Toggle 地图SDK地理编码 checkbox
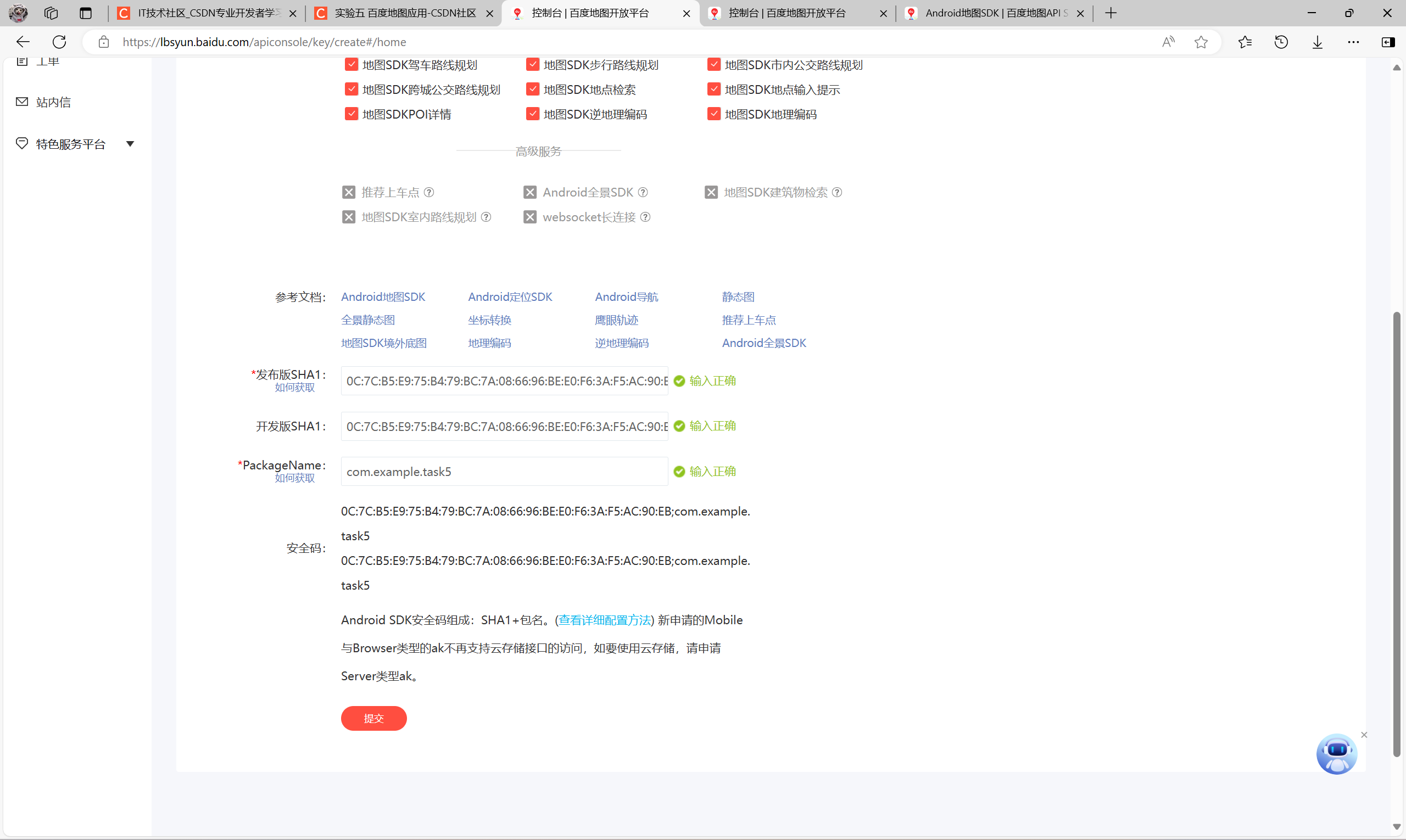Image resolution: width=1406 pixels, height=840 pixels. [713, 114]
